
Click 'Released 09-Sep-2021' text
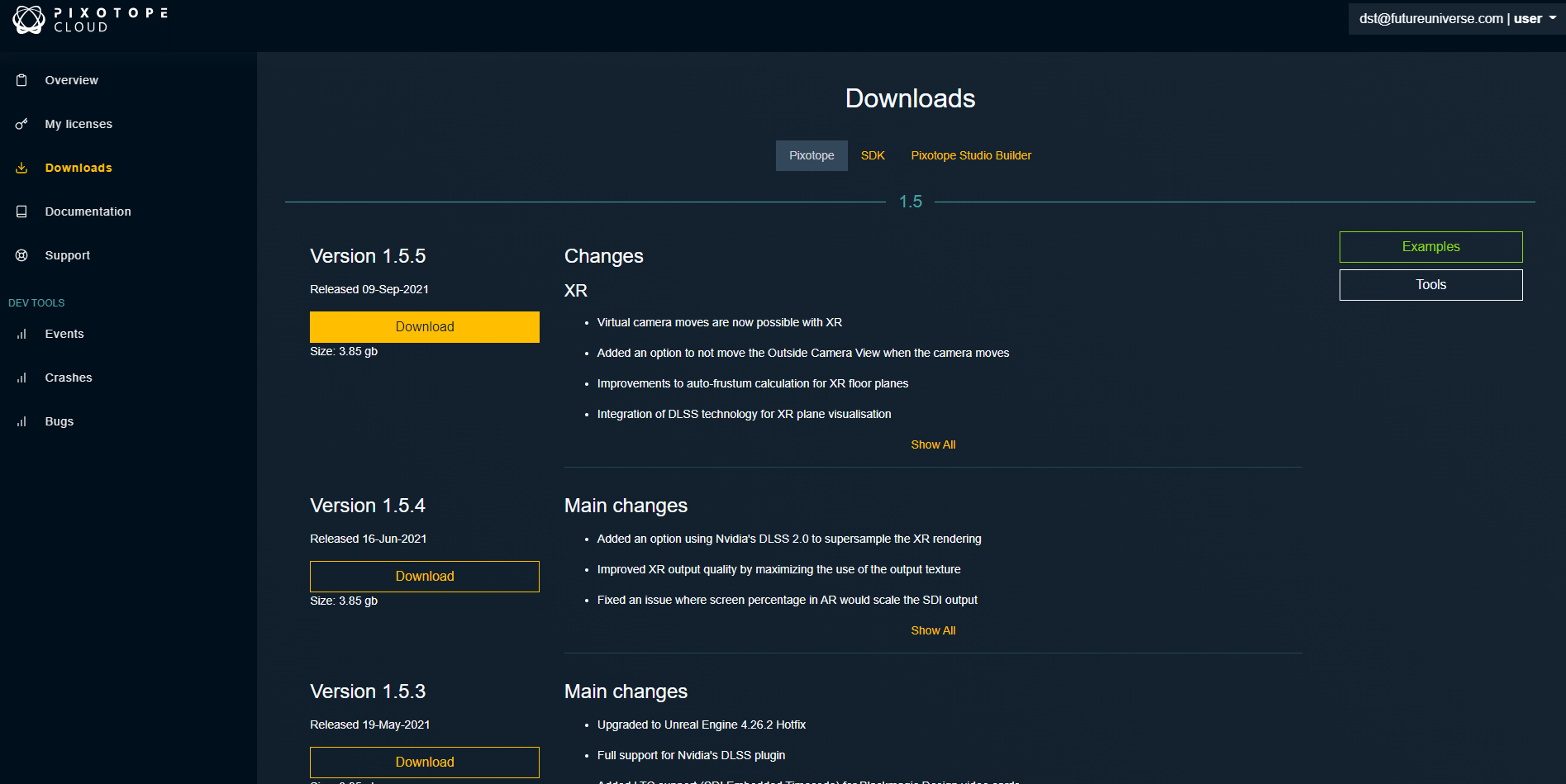point(369,289)
